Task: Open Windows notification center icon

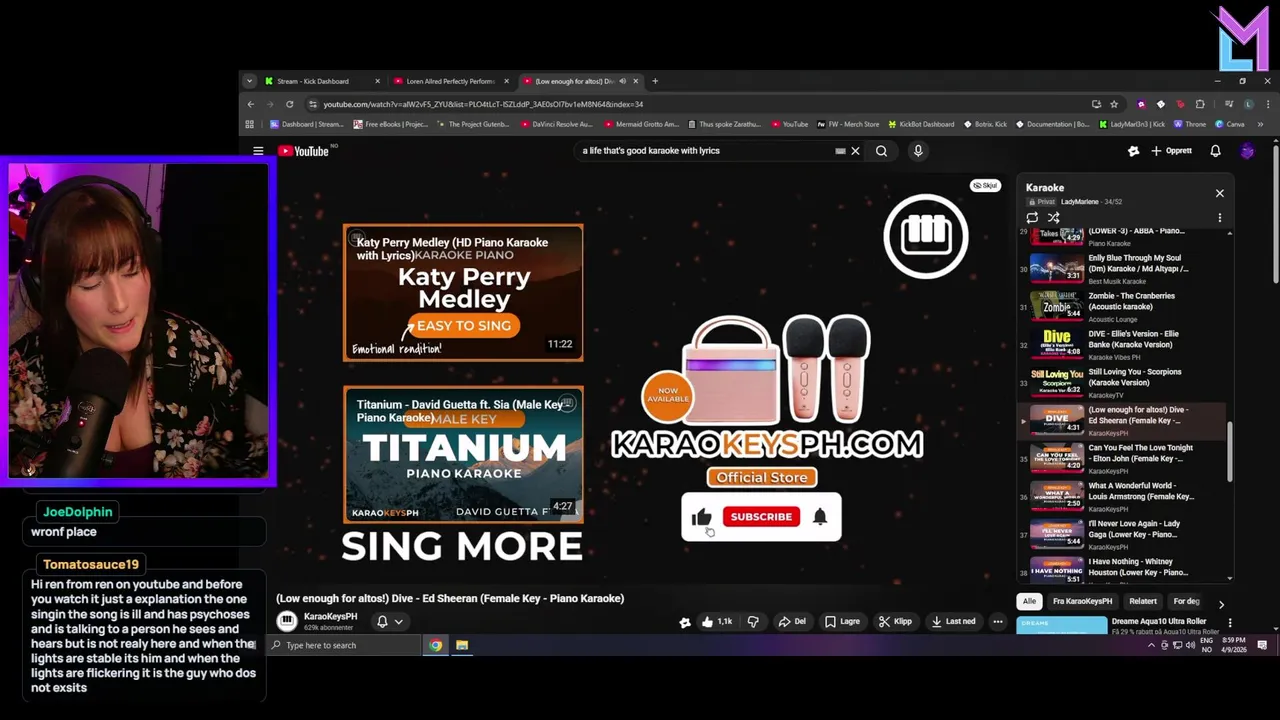Action: click(x=1262, y=645)
